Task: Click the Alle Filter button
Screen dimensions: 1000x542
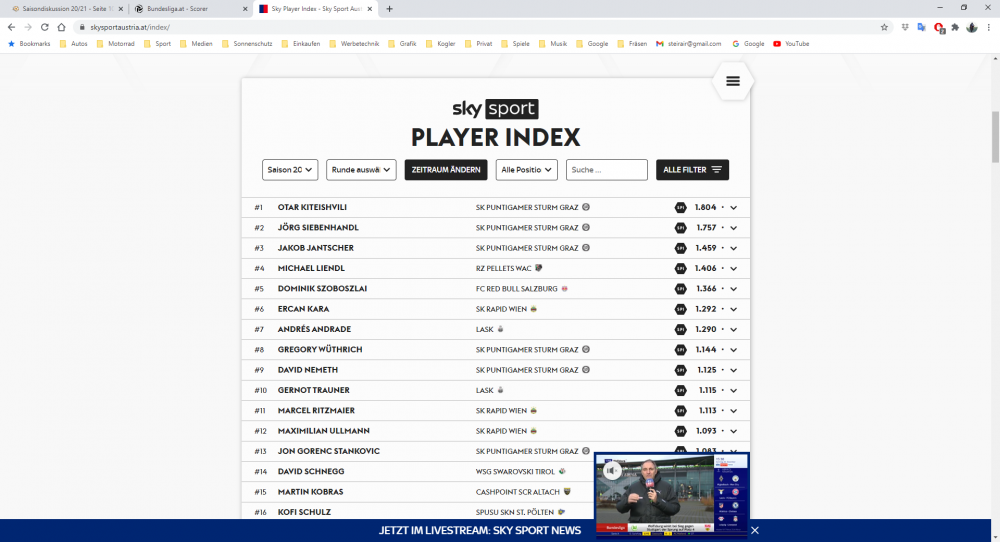Action: point(692,170)
